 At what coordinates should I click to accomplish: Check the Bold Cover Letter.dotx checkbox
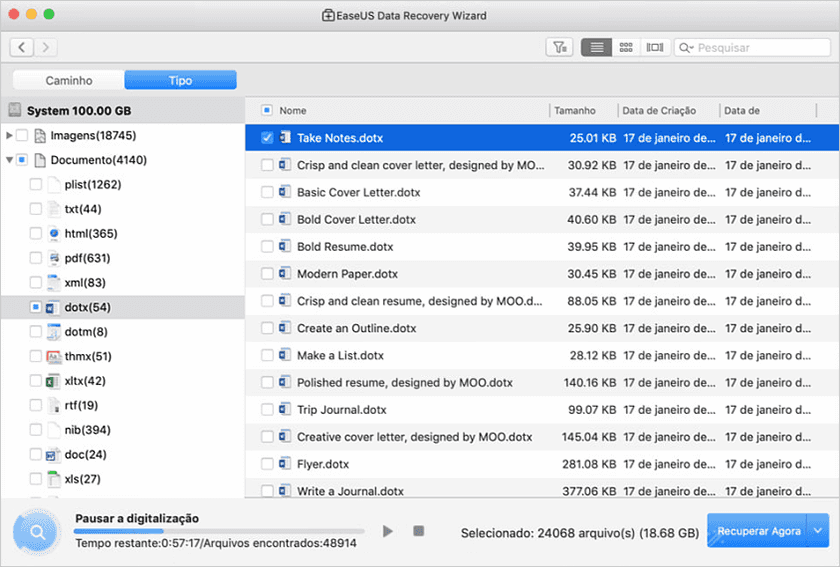click(267, 219)
